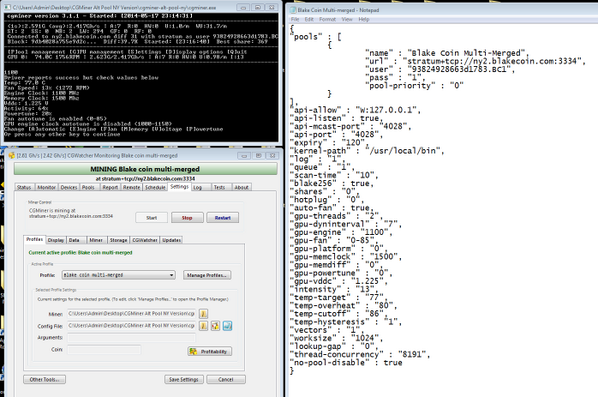
Task: Click folder icon beside Miner path field
Action: coord(203,314)
